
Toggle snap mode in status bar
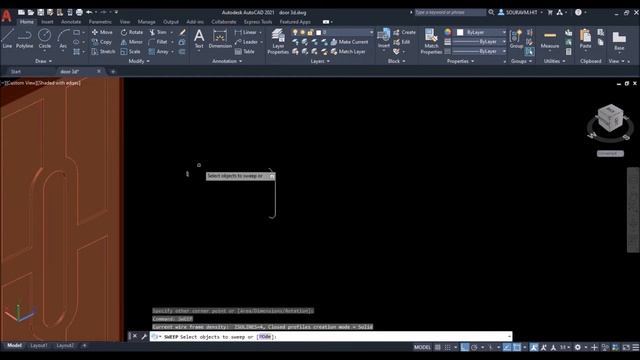tap(448, 347)
